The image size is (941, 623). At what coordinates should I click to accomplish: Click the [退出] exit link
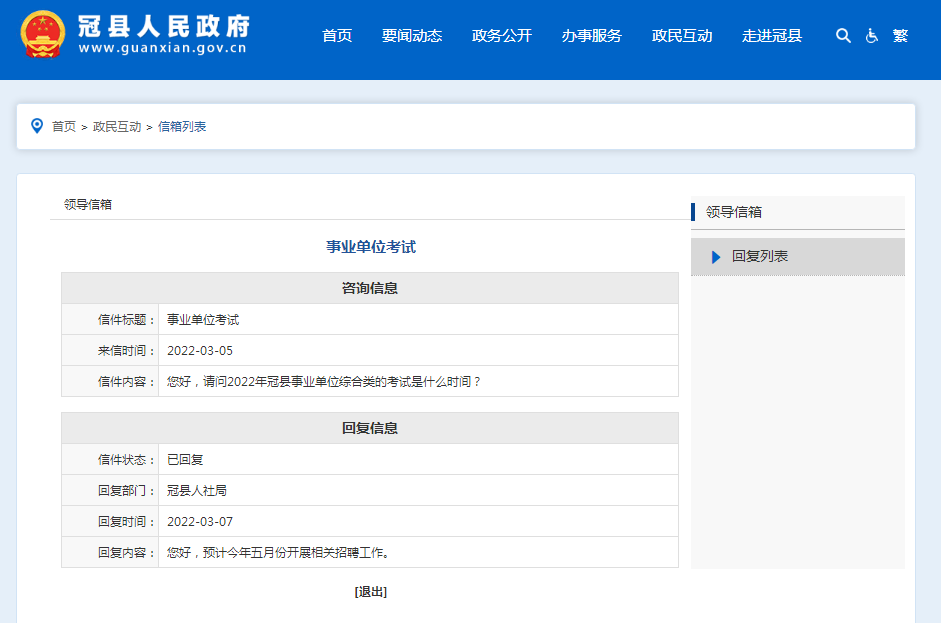pyautogui.click(x=370, y=592)
